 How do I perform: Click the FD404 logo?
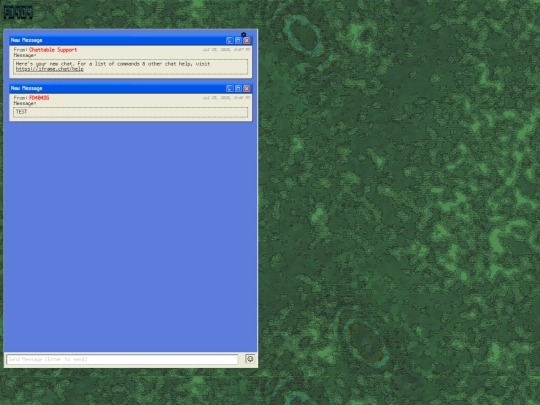(x=18, y=13)
